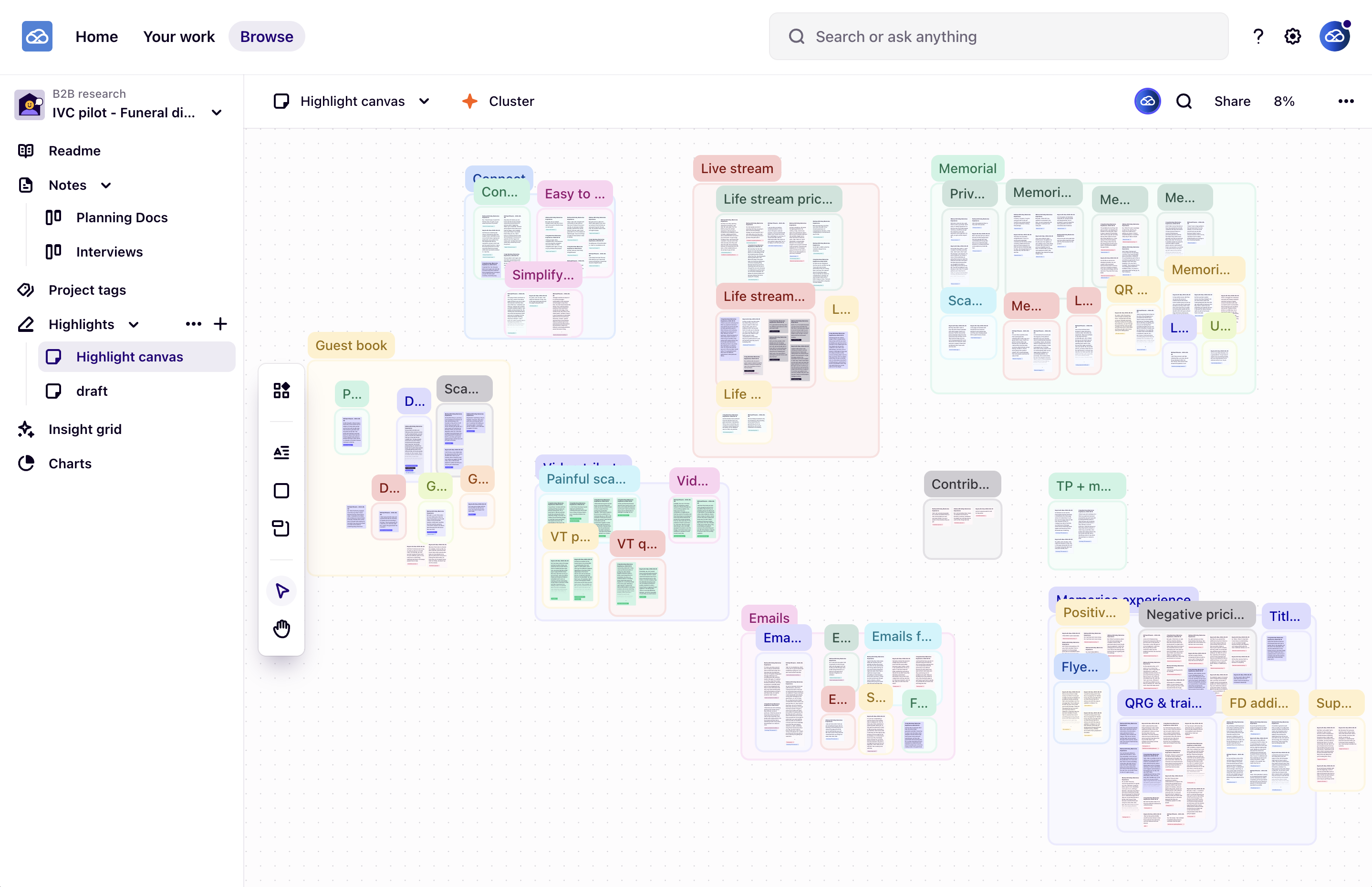Click the search or ask anything field
The width and height of the screenshot is (1372, 887).
click(998, 36)
